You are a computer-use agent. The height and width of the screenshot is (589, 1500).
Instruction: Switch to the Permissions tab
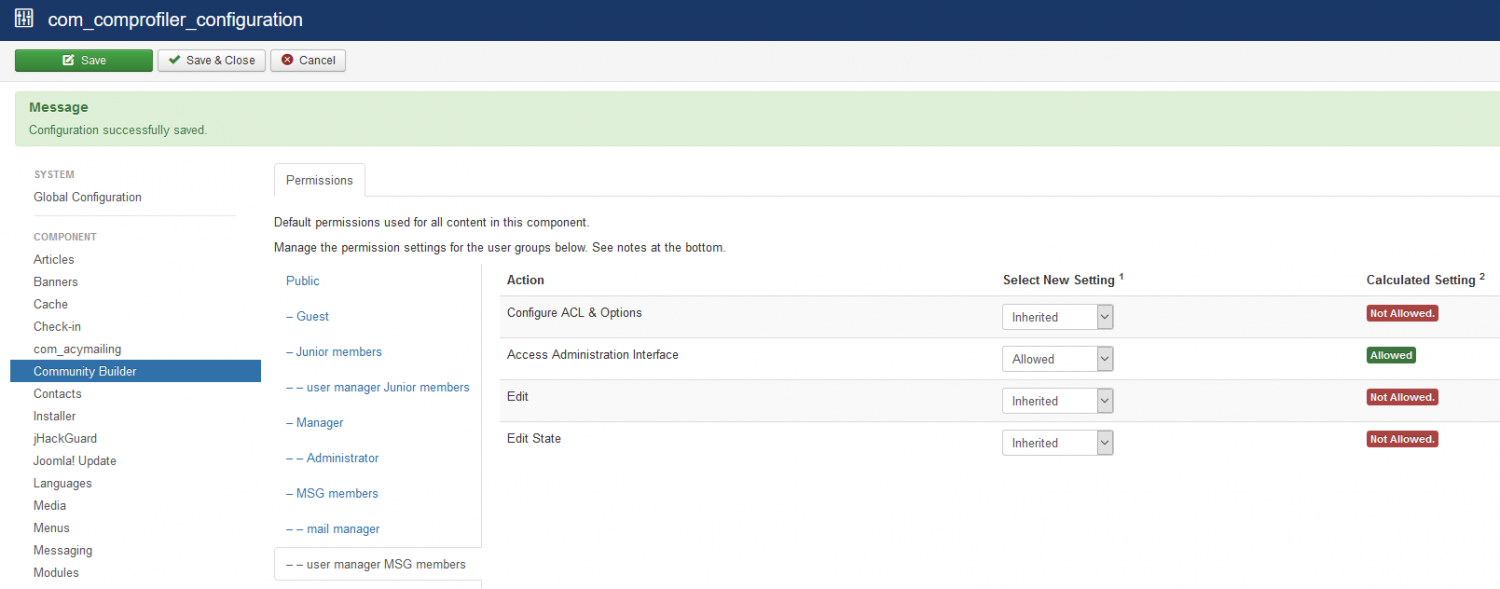tap(319, 180)
